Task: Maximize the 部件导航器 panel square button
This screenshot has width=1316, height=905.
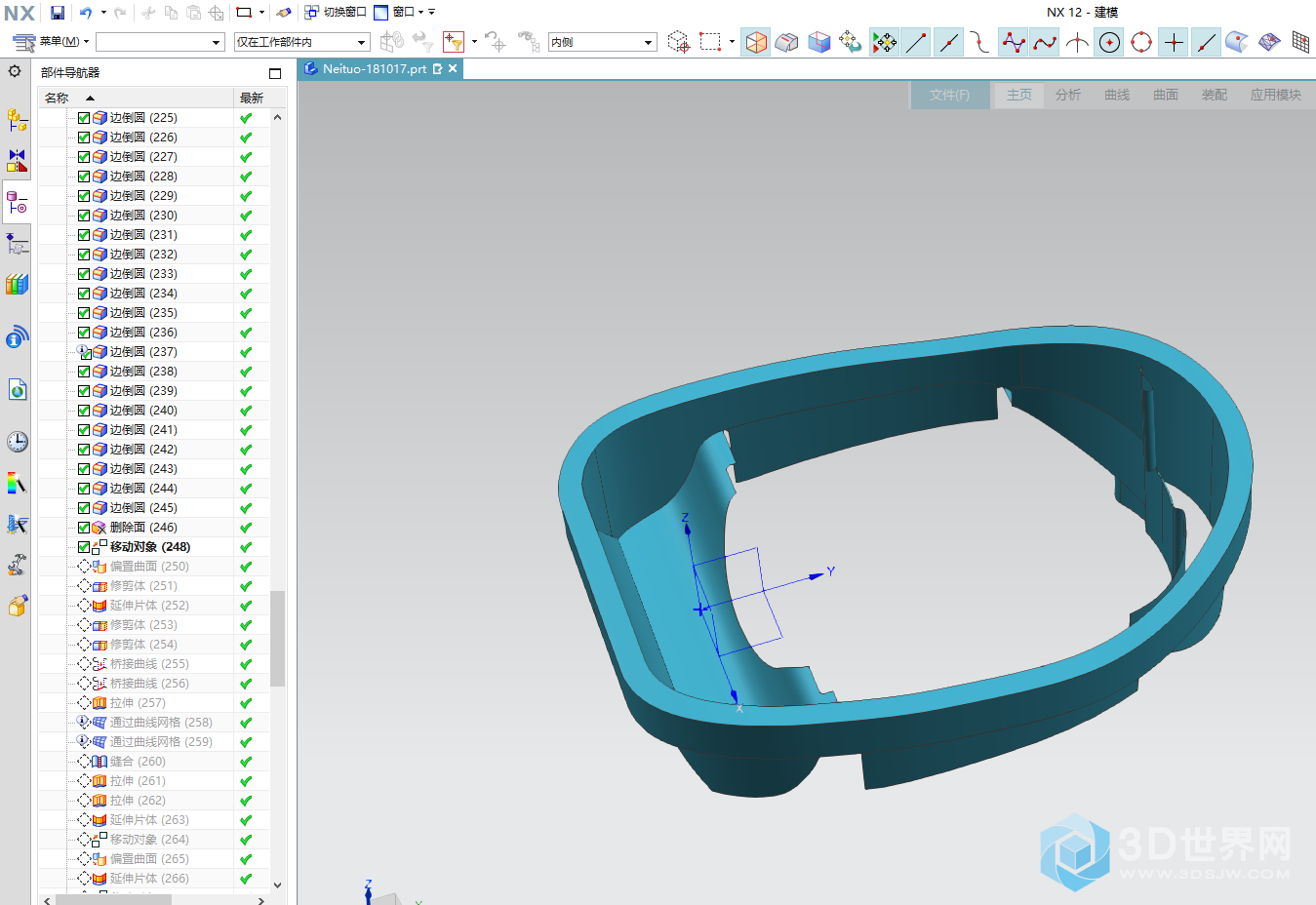Action: [x=275, y=73]
